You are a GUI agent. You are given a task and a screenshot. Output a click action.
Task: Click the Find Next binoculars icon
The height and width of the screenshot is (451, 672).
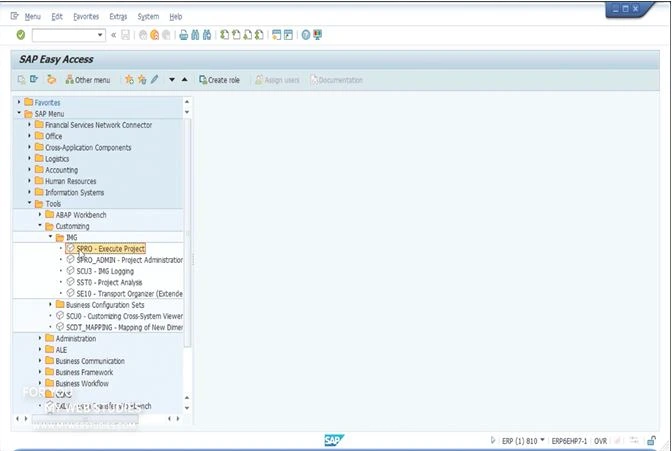(207, 35)
